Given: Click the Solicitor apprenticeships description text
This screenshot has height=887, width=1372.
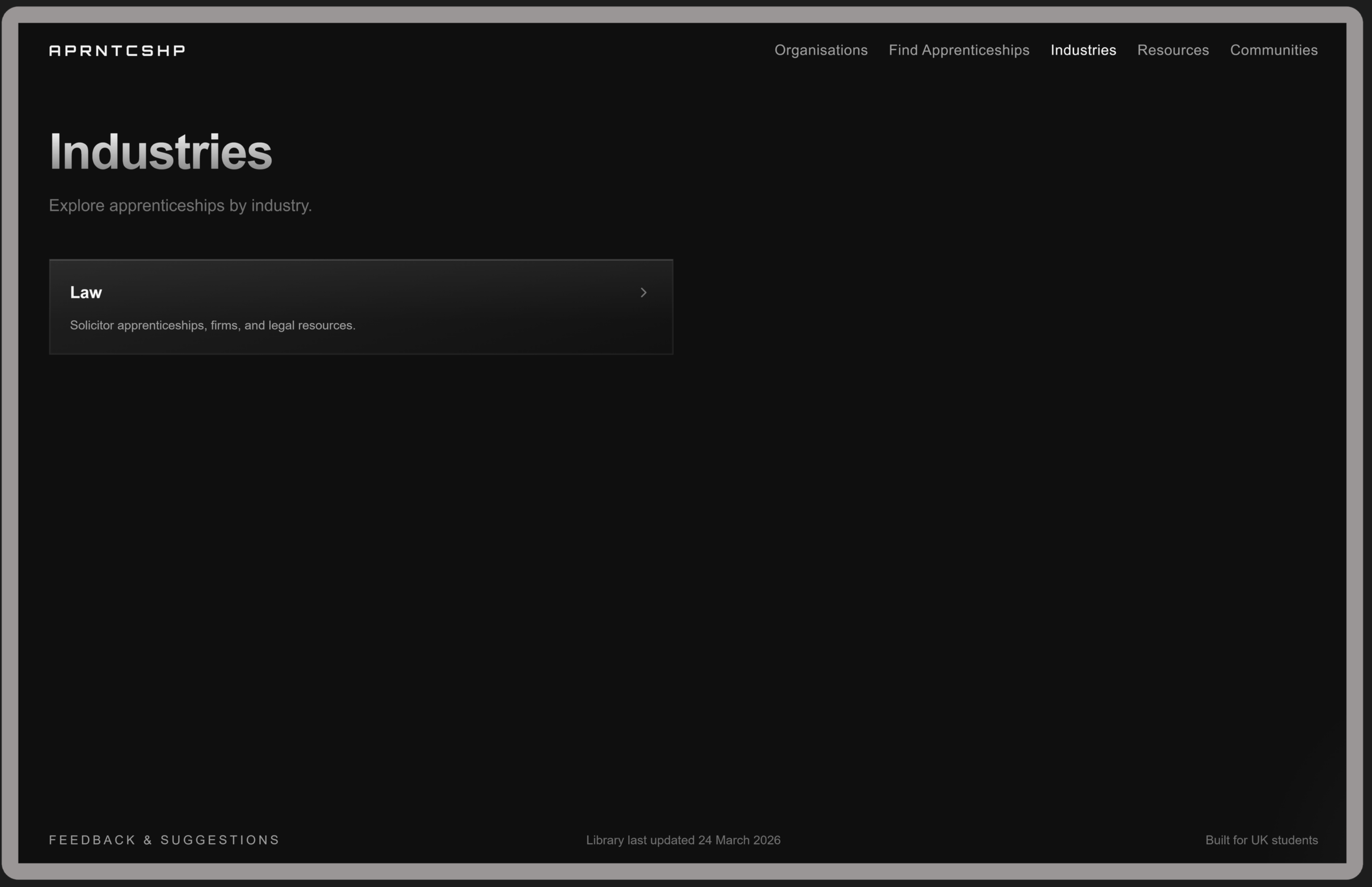Looking at the screenshot, I should point(212,325).
